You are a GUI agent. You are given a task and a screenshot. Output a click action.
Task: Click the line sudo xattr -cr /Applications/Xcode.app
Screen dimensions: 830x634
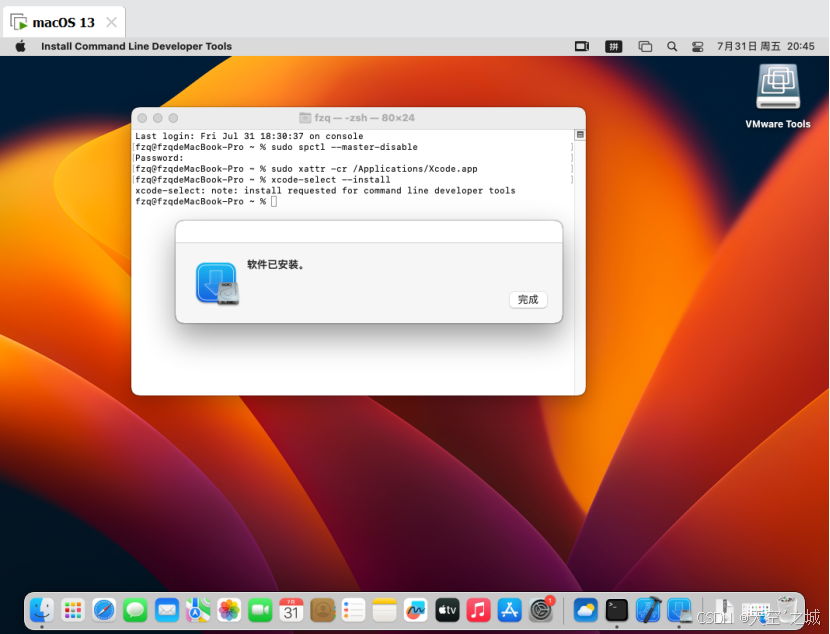click(374, 169)
